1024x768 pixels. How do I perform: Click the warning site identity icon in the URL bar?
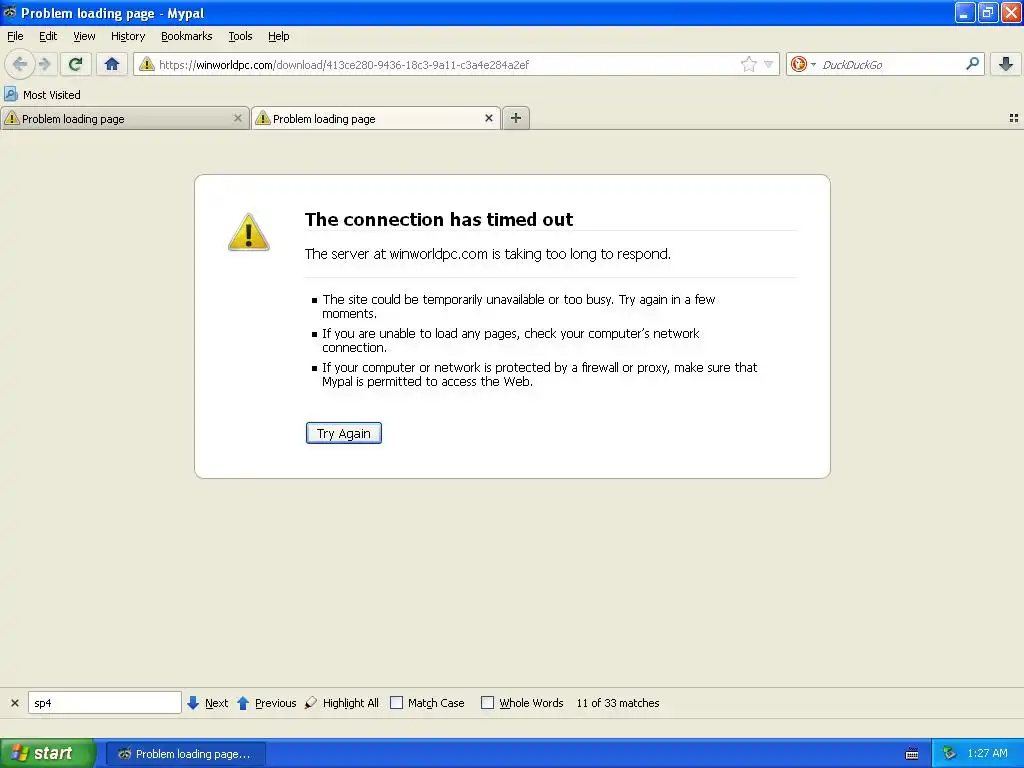point(146,64)
